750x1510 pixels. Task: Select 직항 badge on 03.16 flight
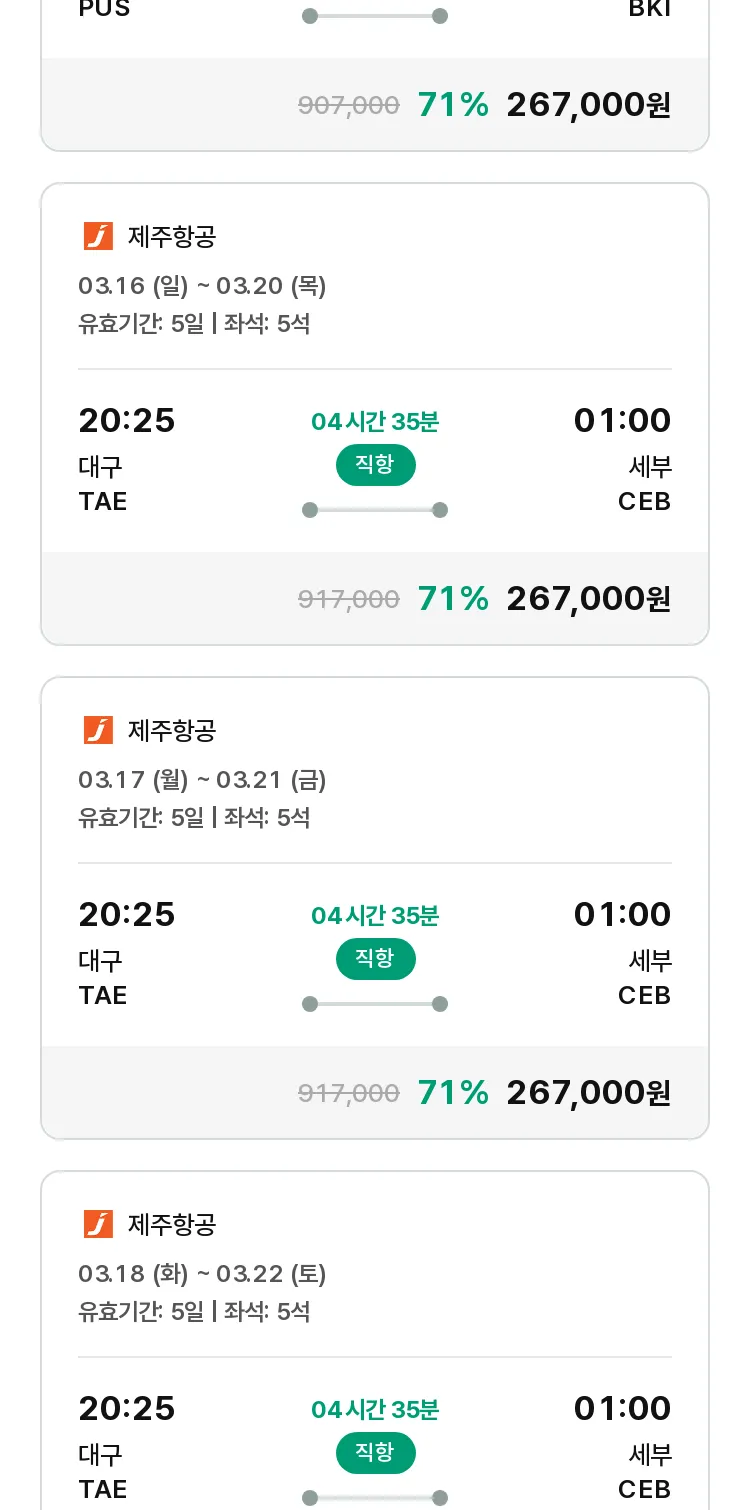pos(375,465)
